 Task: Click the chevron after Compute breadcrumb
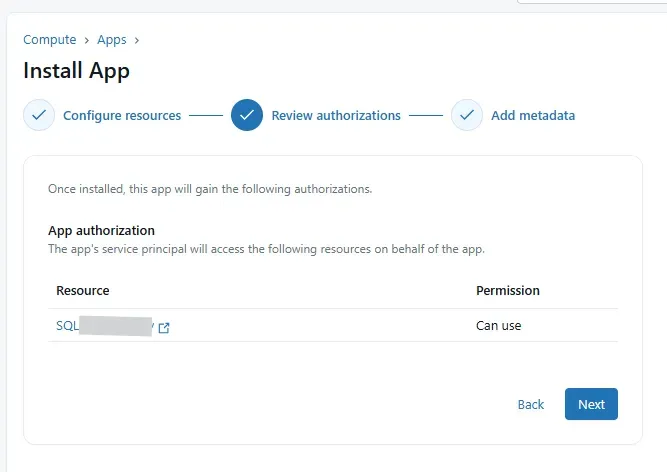(87, 40)
